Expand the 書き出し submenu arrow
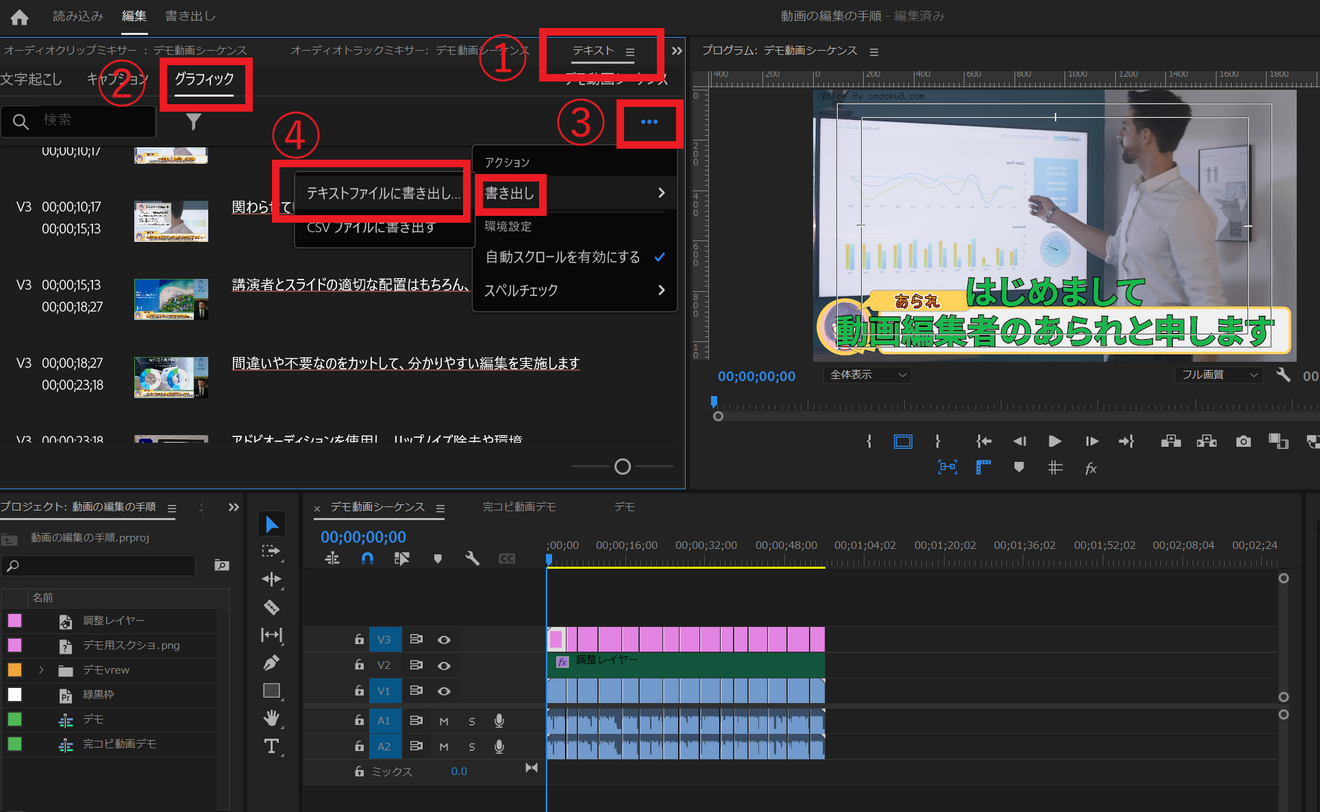 [661, 193]
